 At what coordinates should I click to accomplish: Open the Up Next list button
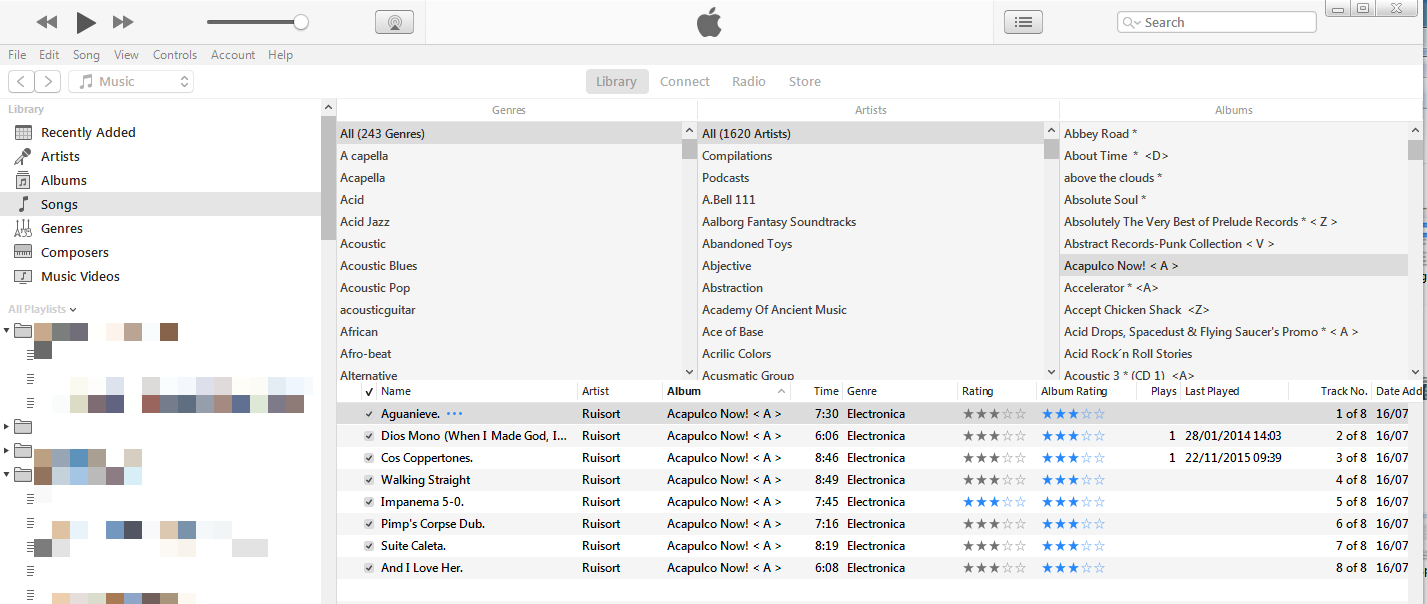tap(1023, 22)
